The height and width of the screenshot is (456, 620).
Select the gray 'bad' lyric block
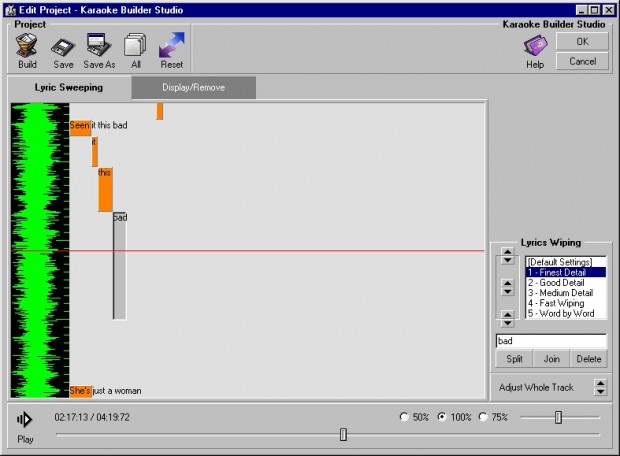[120, 266]
